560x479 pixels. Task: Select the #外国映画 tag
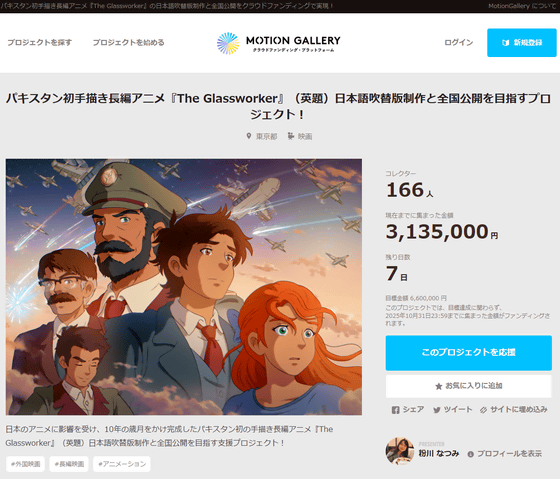tap(25, 464)
